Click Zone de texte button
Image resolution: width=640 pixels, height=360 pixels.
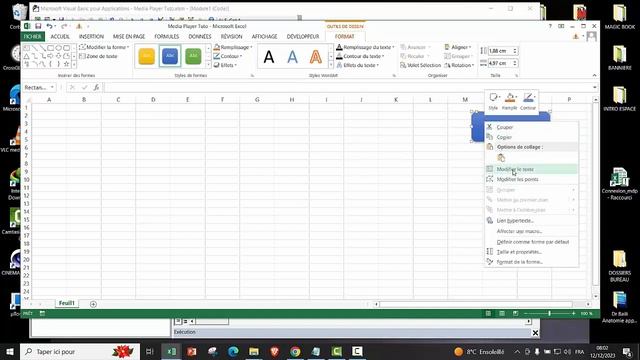[x=98, y=56]
